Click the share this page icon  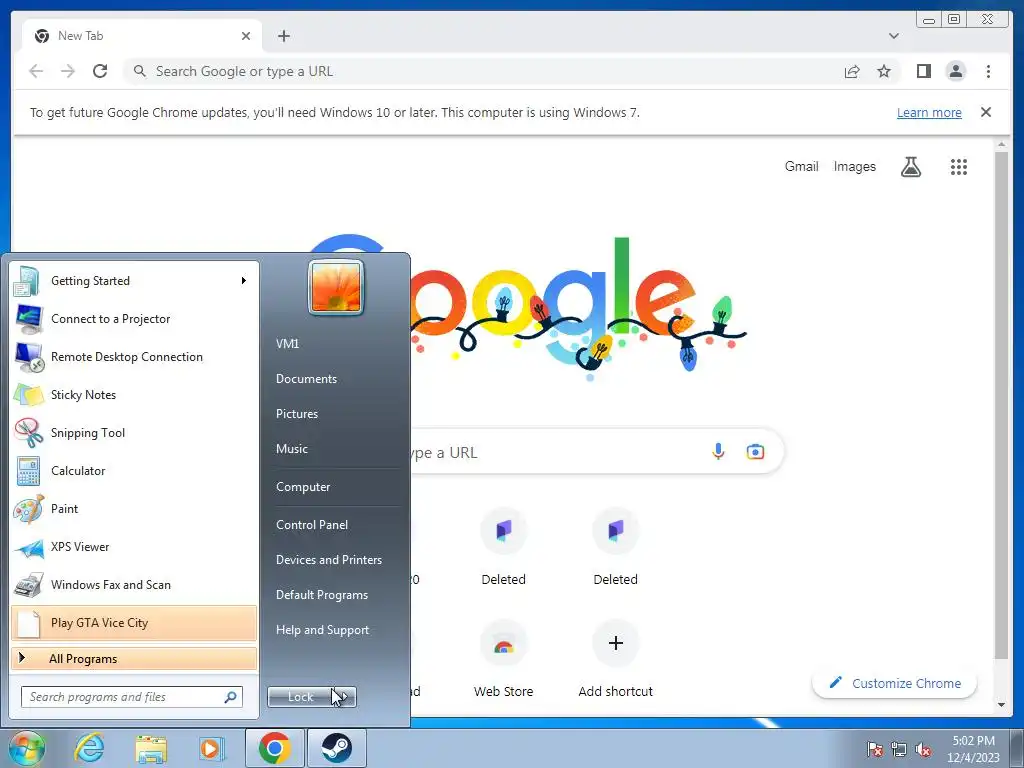click(852, 71)
